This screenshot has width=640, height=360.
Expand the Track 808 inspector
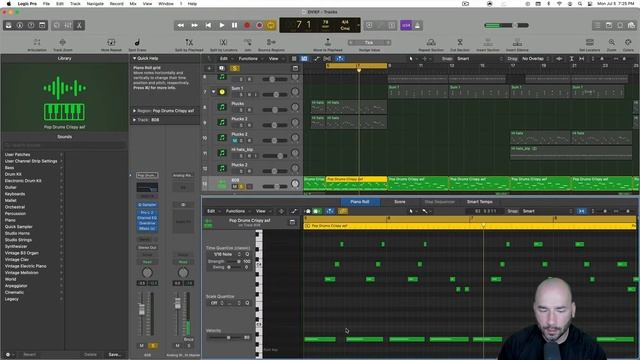tap(134, 120)
